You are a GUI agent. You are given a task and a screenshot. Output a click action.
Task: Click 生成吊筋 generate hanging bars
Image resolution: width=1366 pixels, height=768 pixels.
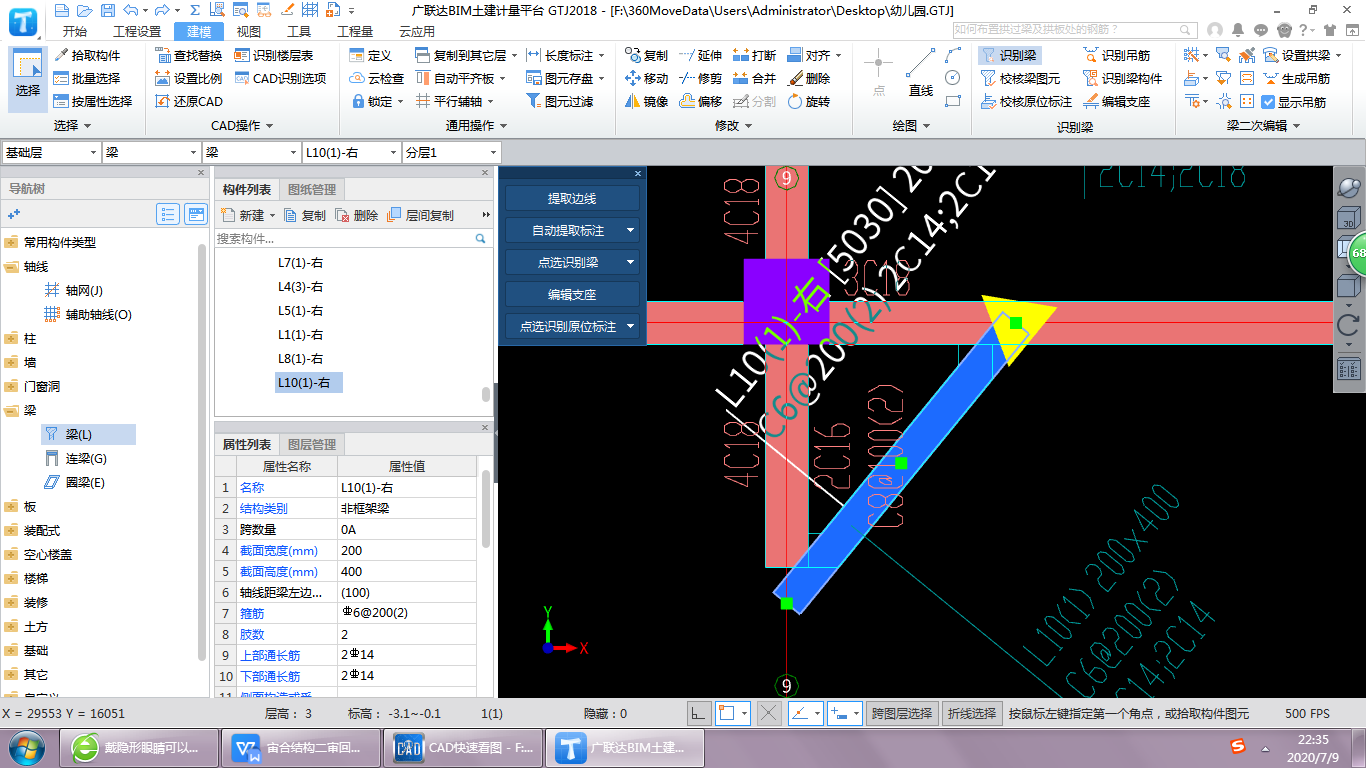point(1296,78)
